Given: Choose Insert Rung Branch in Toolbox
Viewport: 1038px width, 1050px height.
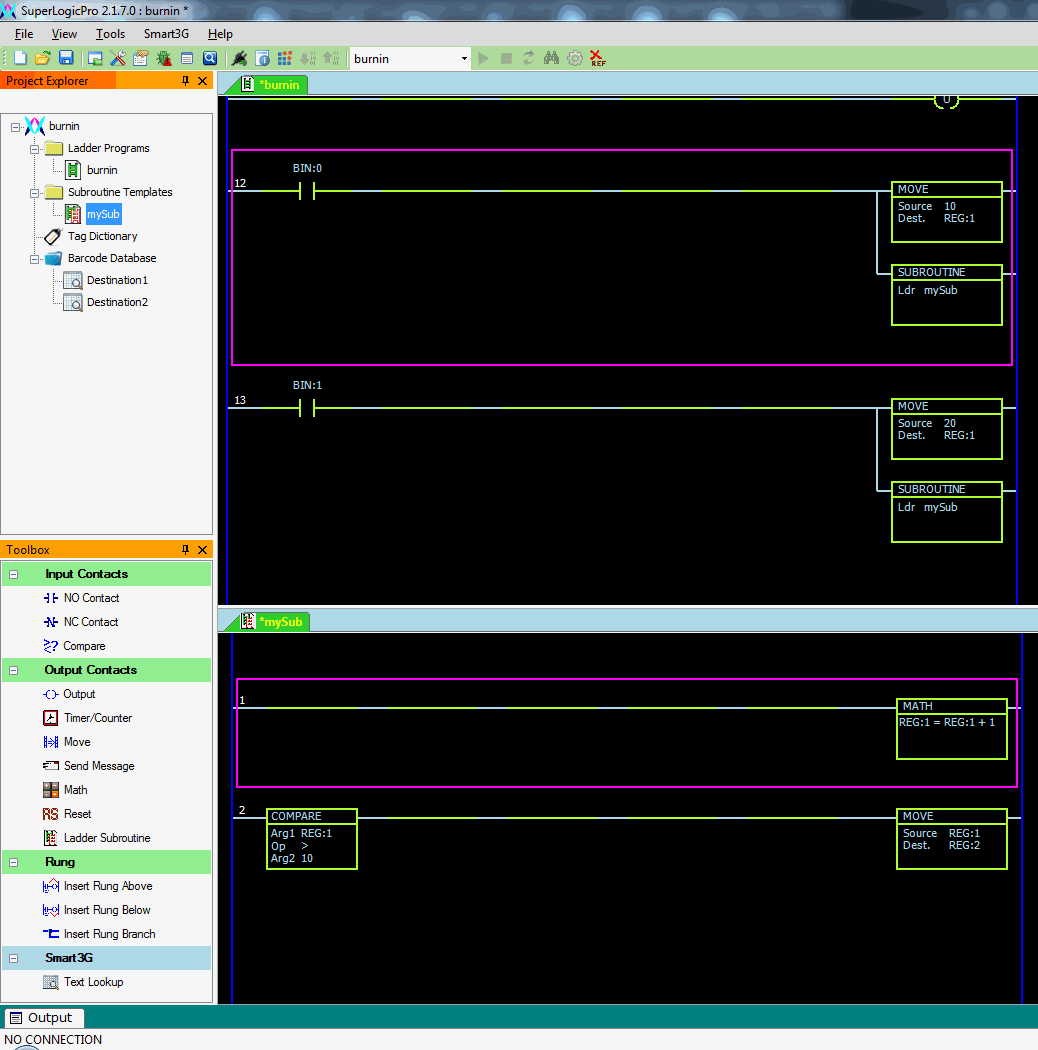Looking at the screenshot, I should click(x=109, y=934).
